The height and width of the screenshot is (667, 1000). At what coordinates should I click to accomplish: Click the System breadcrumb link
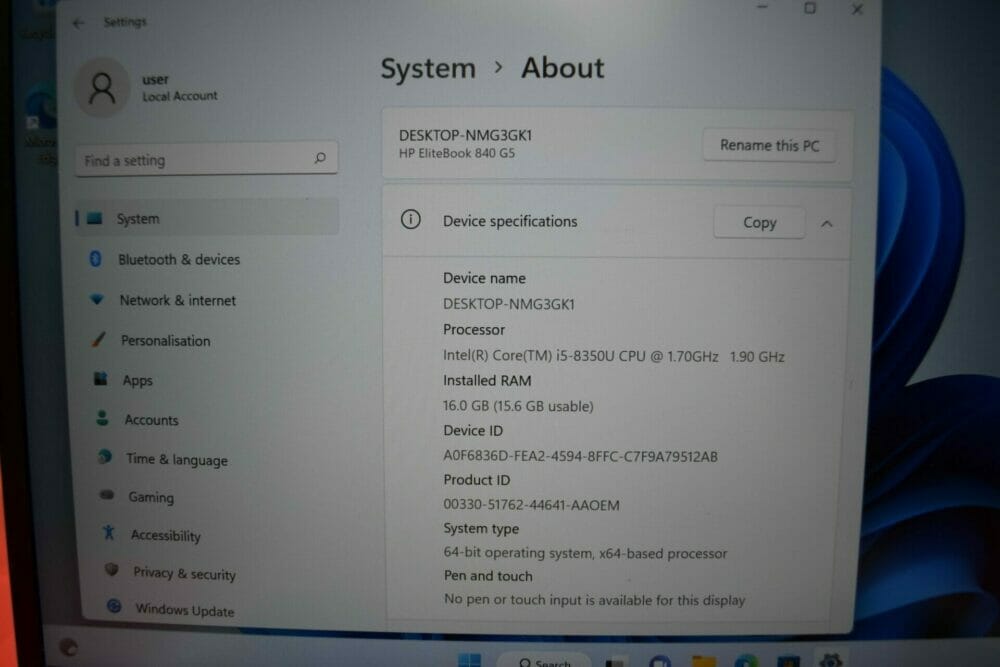point(428,68)
